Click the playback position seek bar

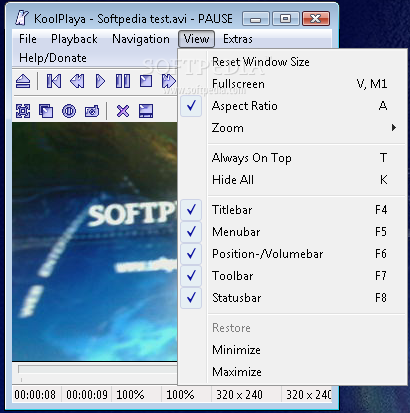coord(98,369)
